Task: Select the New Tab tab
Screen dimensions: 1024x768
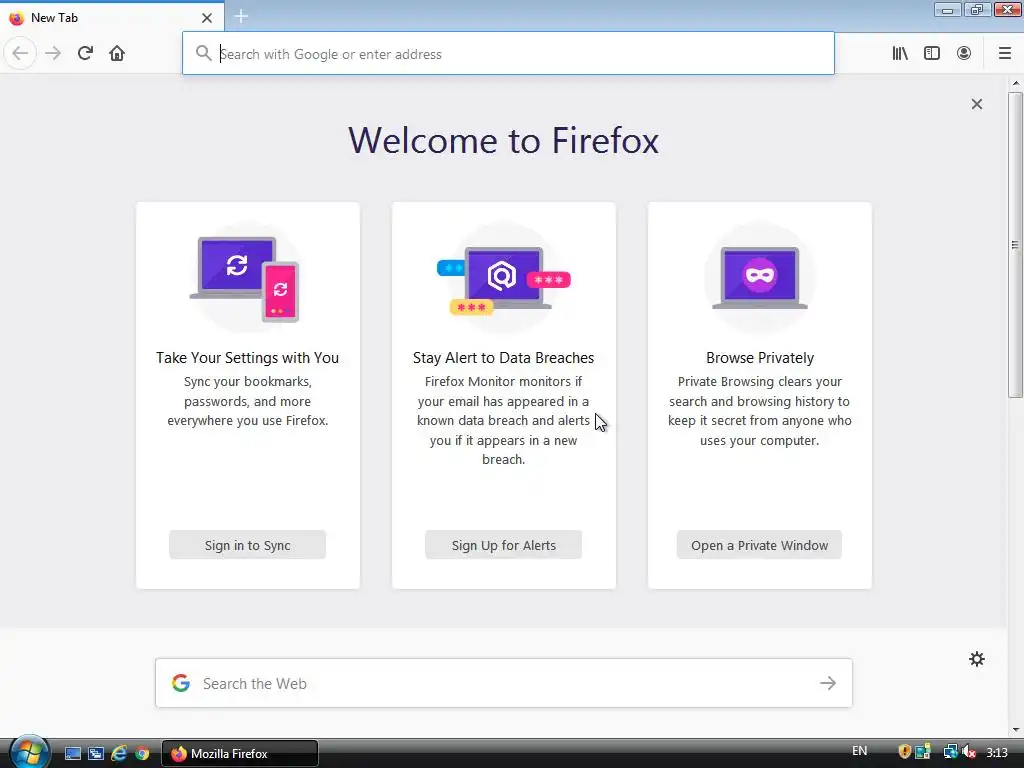Action: coord(112,18)
